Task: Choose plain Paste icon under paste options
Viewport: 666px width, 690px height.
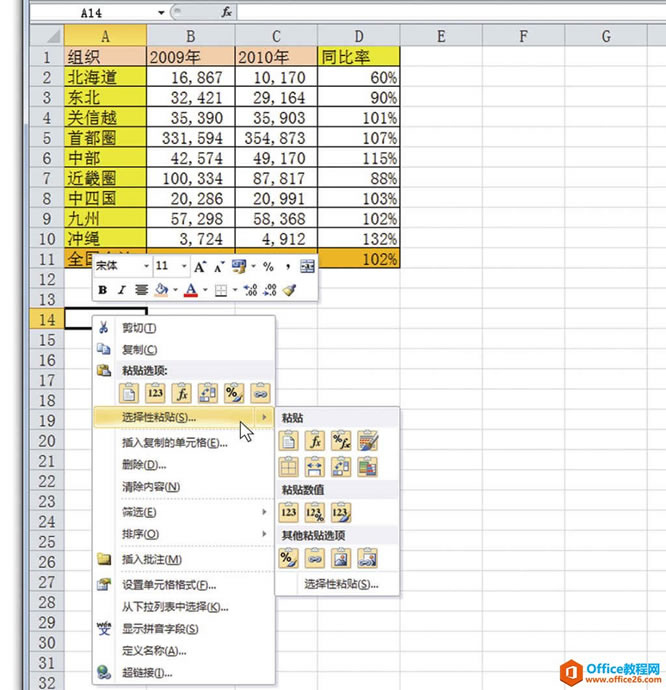Action: (129, 393)
